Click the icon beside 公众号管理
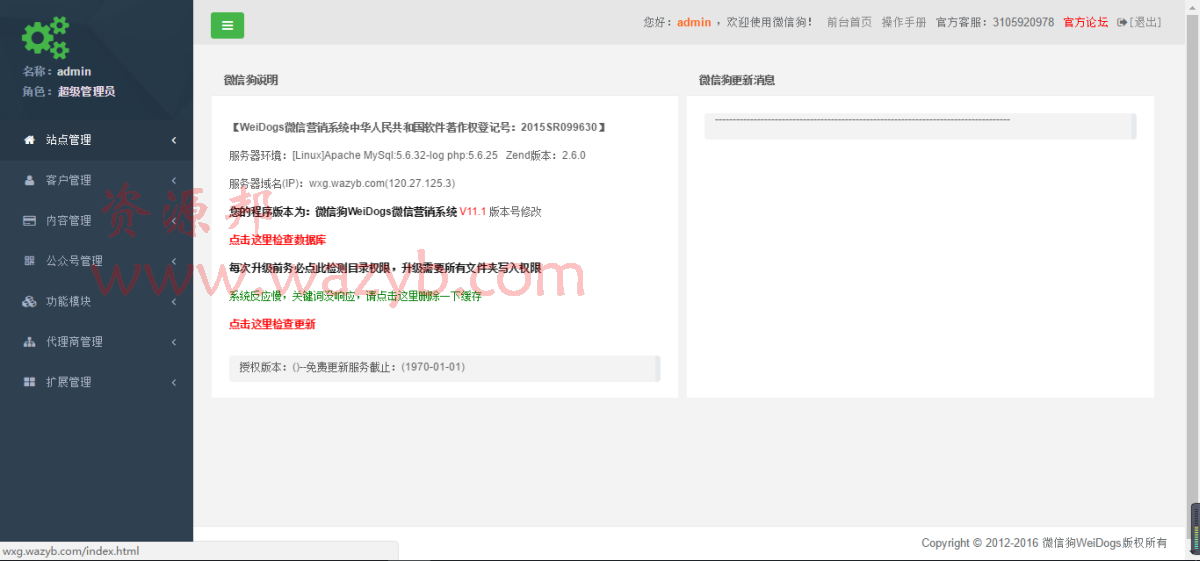Viewport: 1200px width, 561px height. tap(29, 261)
